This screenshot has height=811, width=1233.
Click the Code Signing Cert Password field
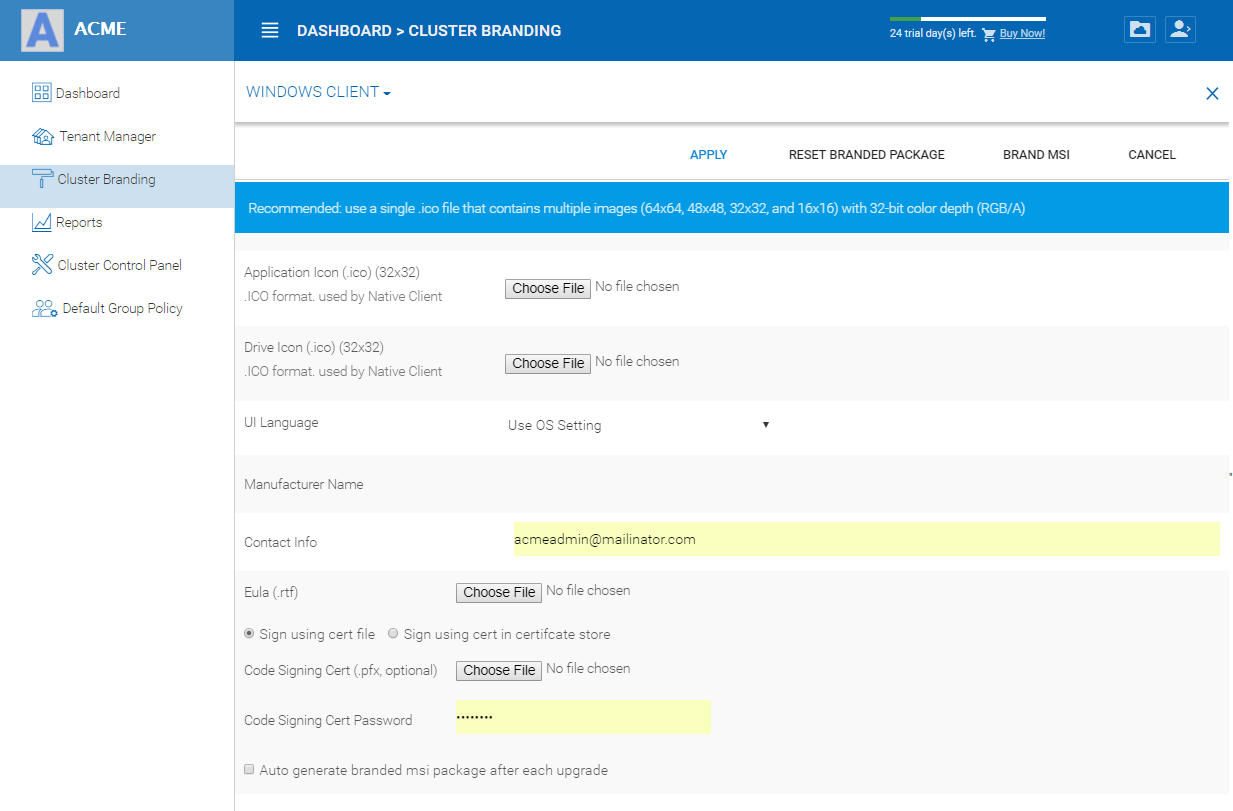click(x=583, y=717)
